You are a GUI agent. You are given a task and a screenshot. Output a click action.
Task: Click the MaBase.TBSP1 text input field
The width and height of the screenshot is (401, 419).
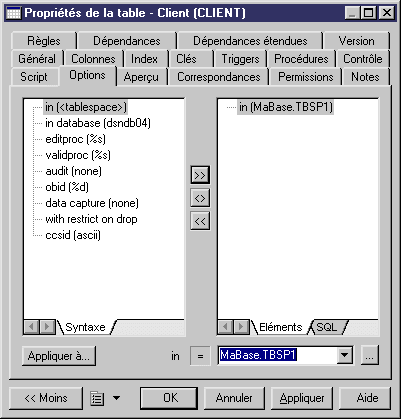pos(277,355)
